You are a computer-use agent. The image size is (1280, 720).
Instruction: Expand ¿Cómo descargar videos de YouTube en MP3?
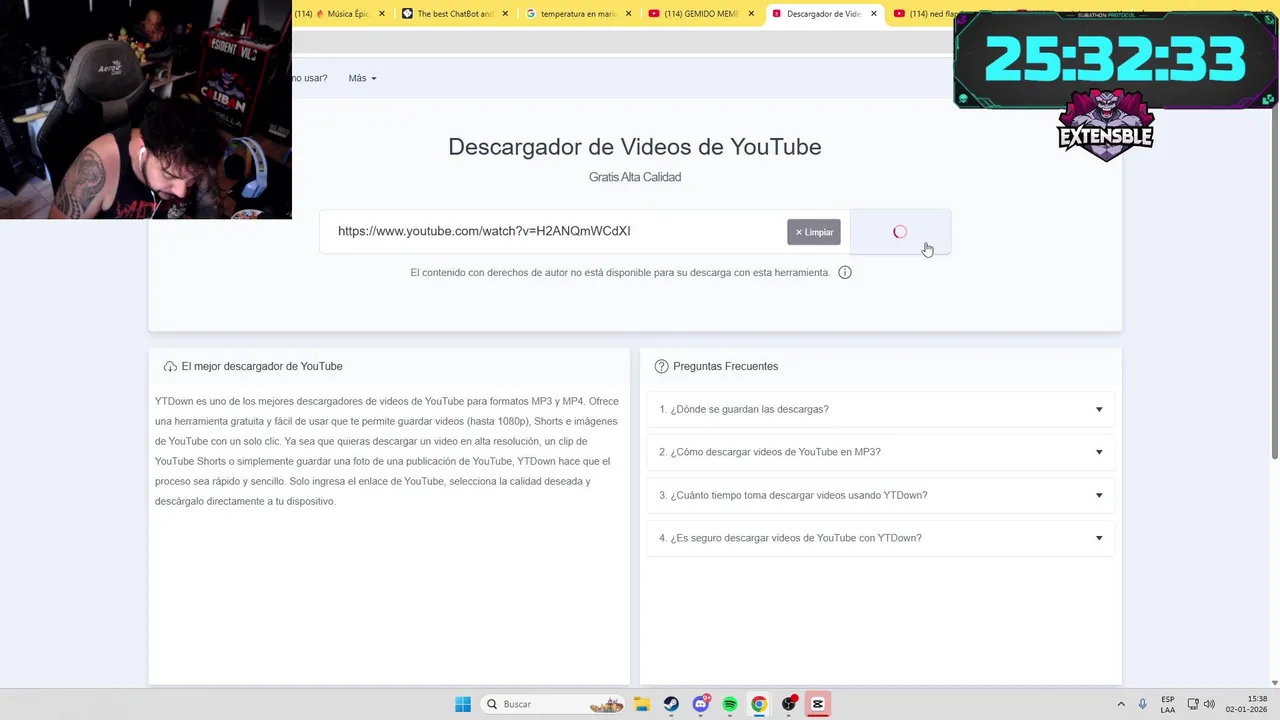(x=881, y=452)
